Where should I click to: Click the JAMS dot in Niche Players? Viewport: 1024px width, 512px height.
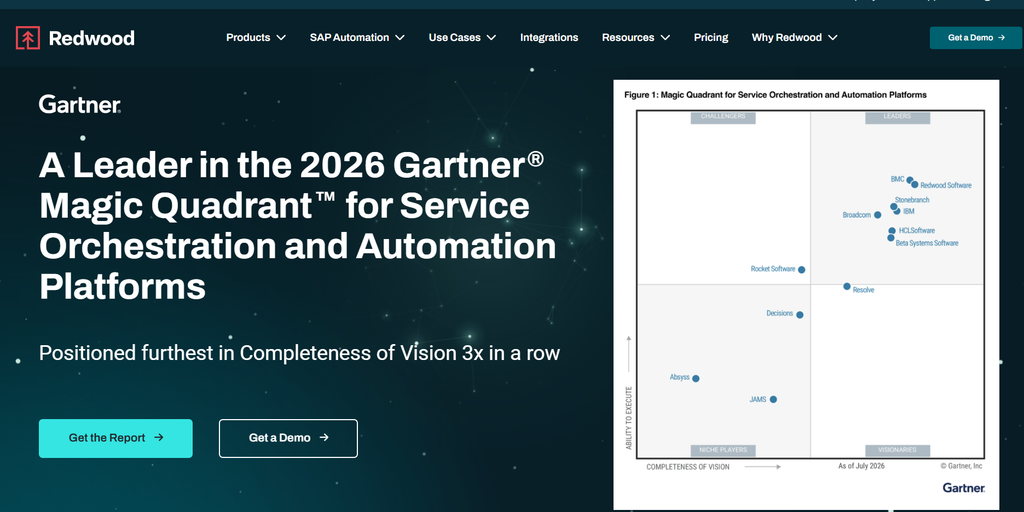click(x=773, y=399)
